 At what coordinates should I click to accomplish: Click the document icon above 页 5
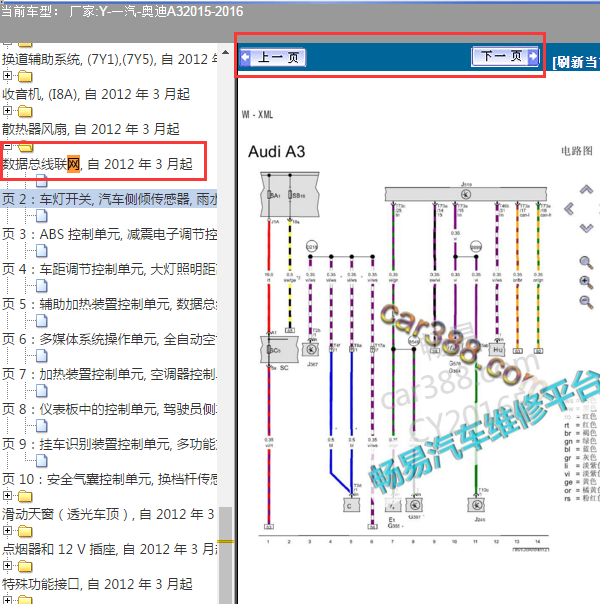pyautogui.click(x=42, y=286)
